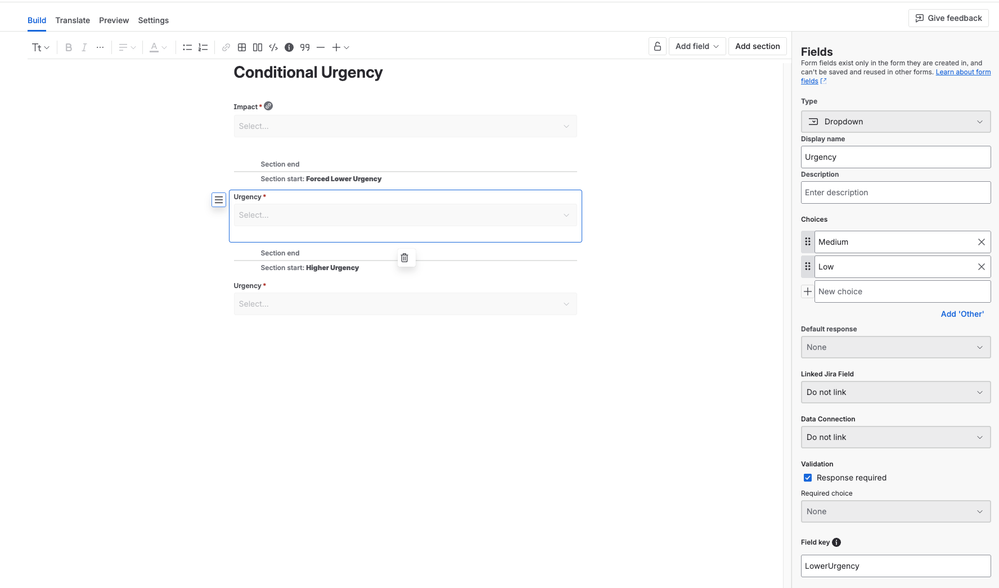The height and width of the screenshot is (588, 999).
Task: Click the plus icon to add a choice
Action: click(807, 292)
